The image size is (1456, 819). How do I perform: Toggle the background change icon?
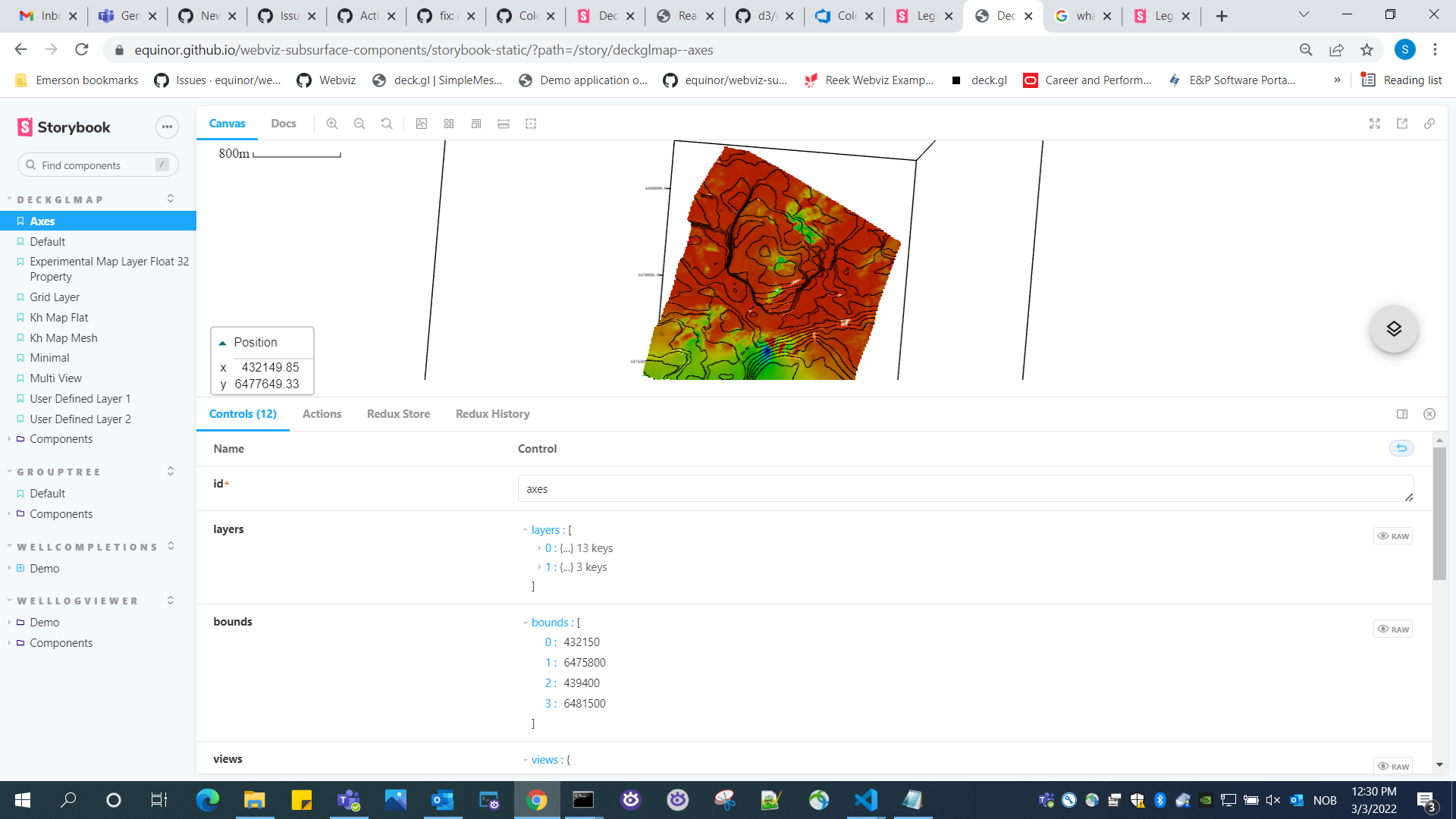tap(422, 124)
